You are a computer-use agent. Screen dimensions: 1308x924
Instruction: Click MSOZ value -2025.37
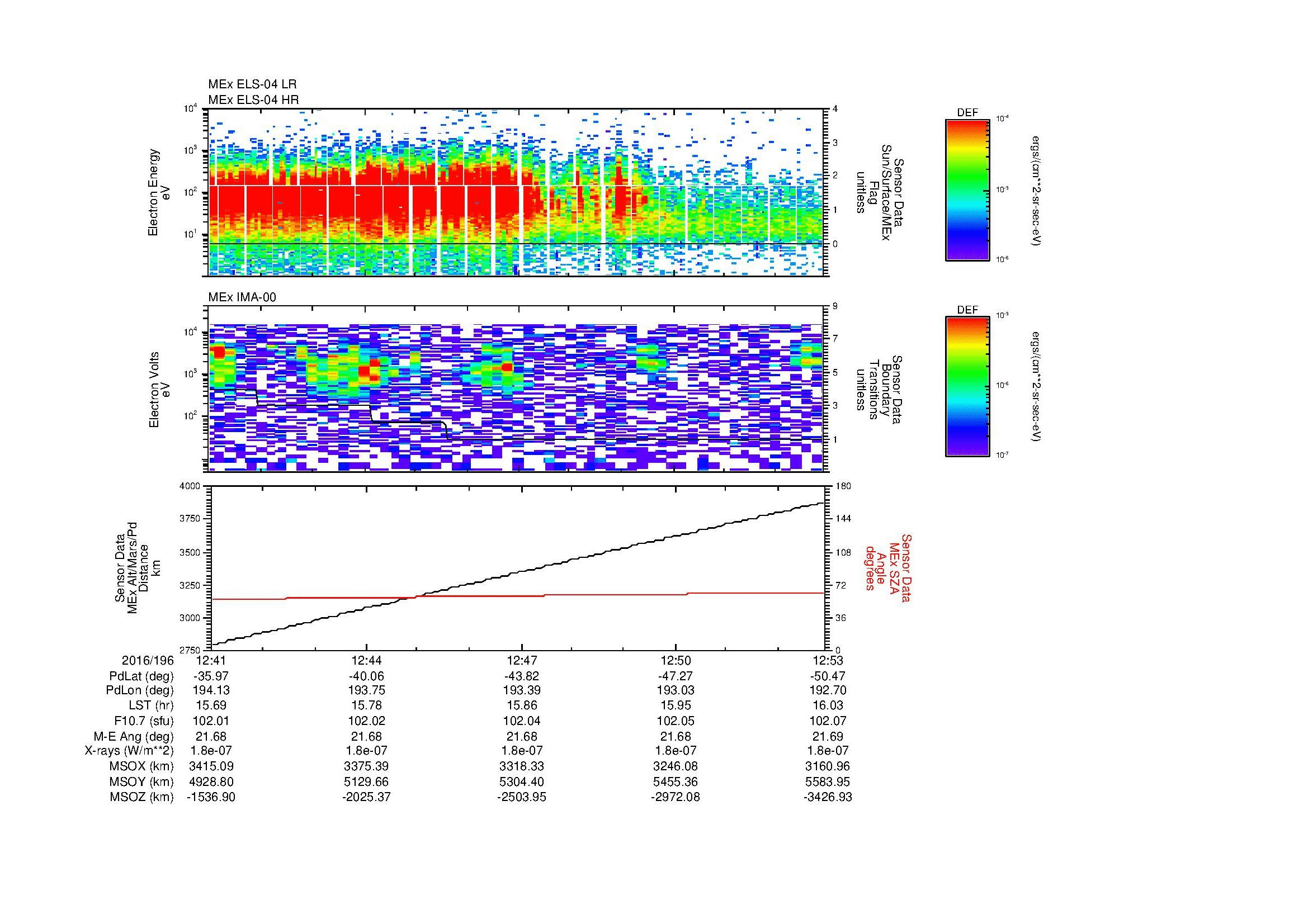(x=366, y=797)
